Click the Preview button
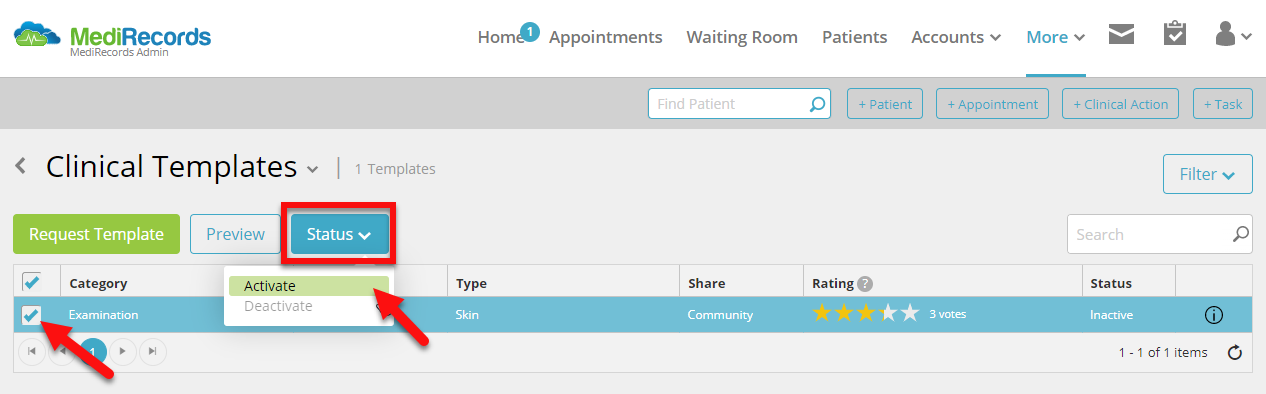 coord(235,234)
